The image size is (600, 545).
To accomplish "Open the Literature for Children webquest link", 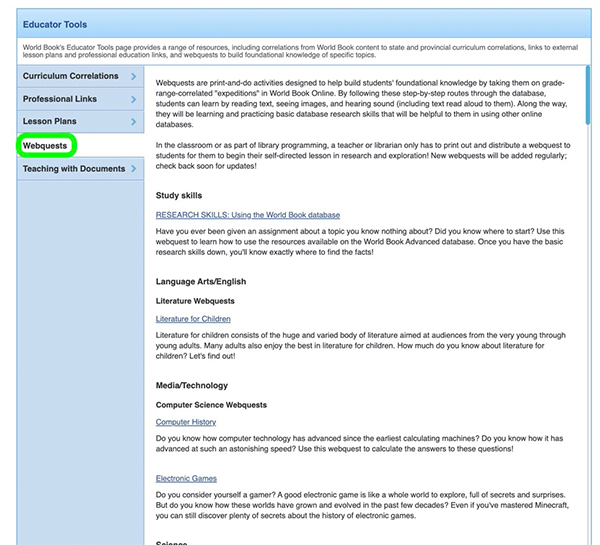I will point(193,319).
